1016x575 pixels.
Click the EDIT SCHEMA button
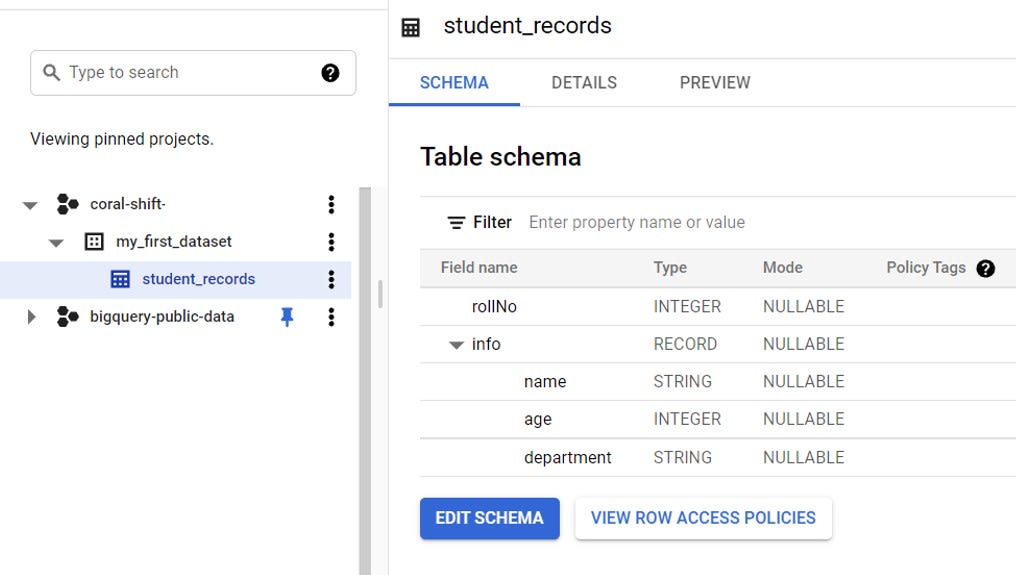point(490,518)
